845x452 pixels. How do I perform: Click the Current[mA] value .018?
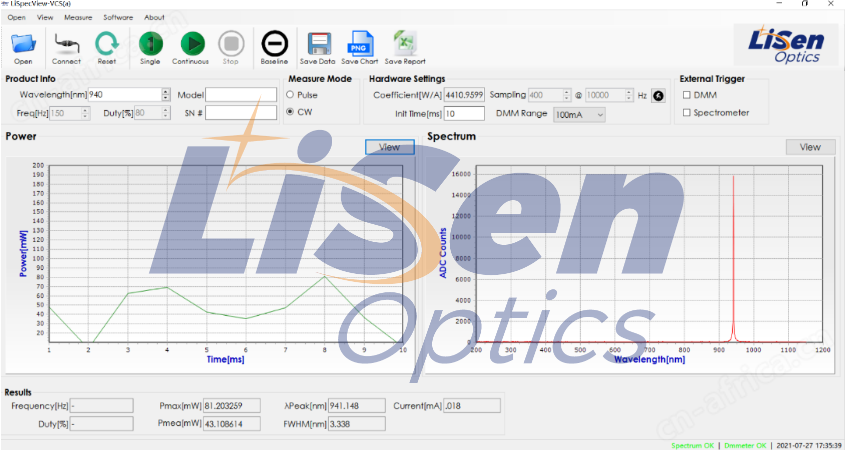pyautogui.click(x=472, y=406)
